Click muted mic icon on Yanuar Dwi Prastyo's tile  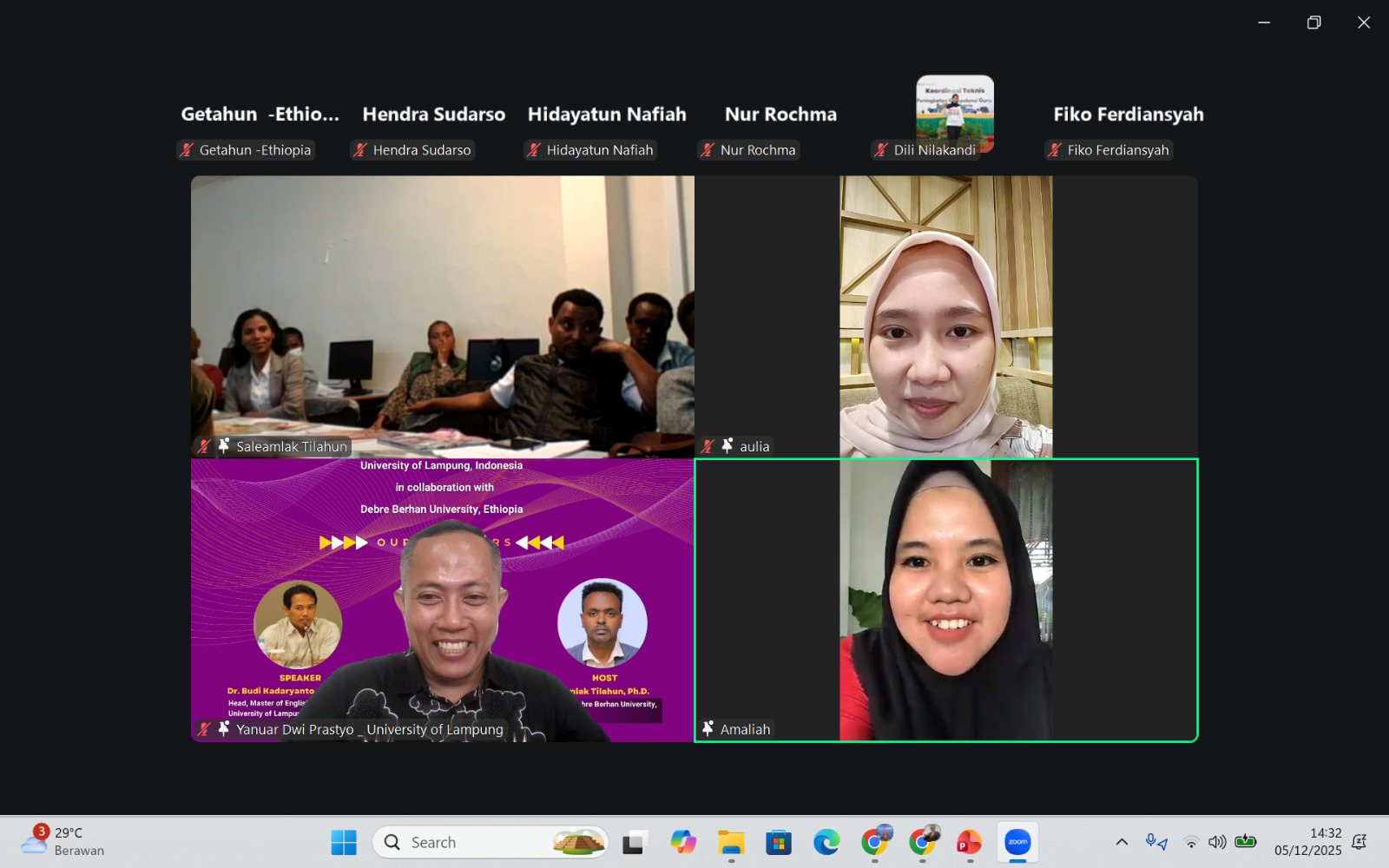[204, 729]
